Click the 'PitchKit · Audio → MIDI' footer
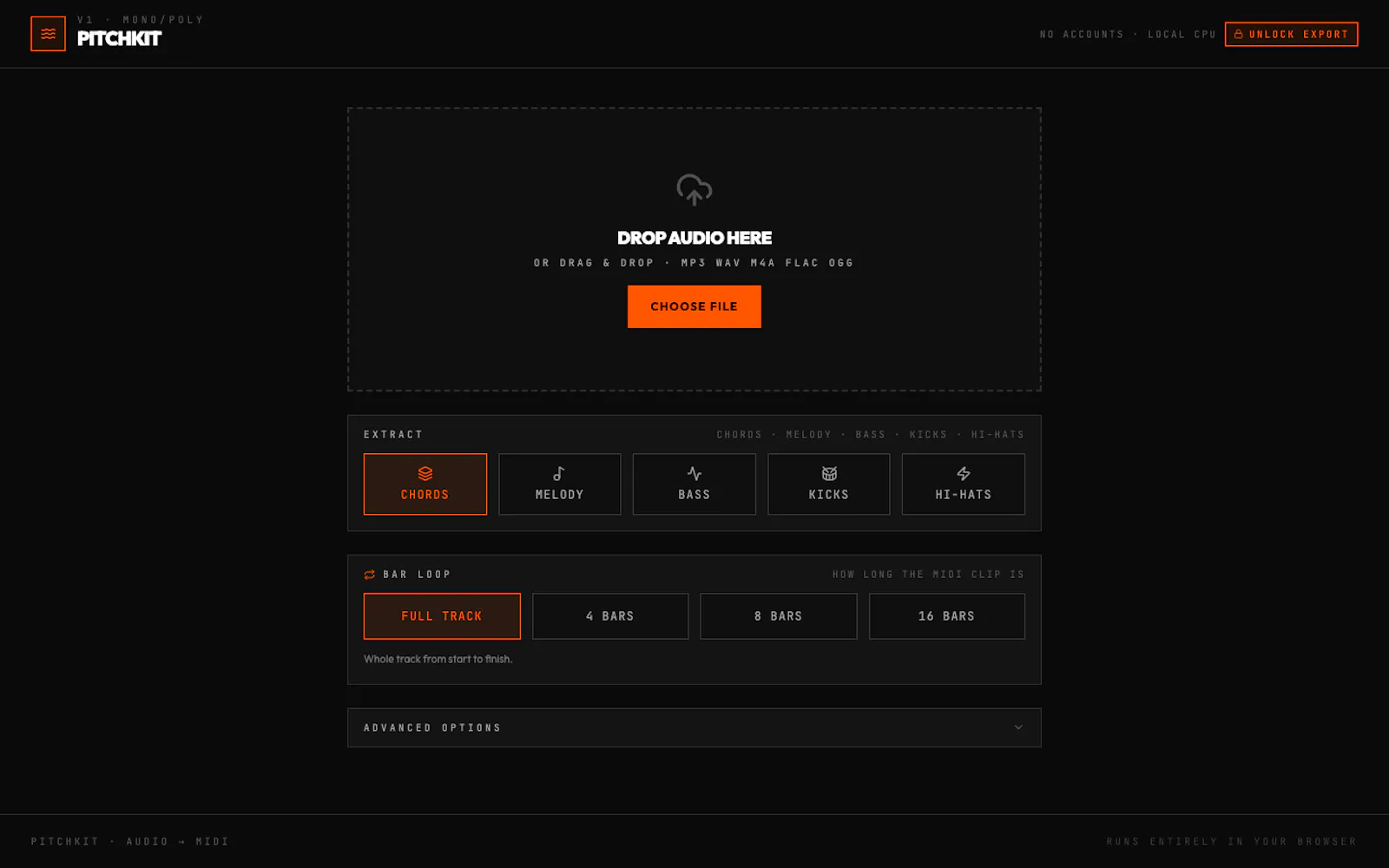Screen dimensions: 1389x868 (x=130, y=842)
